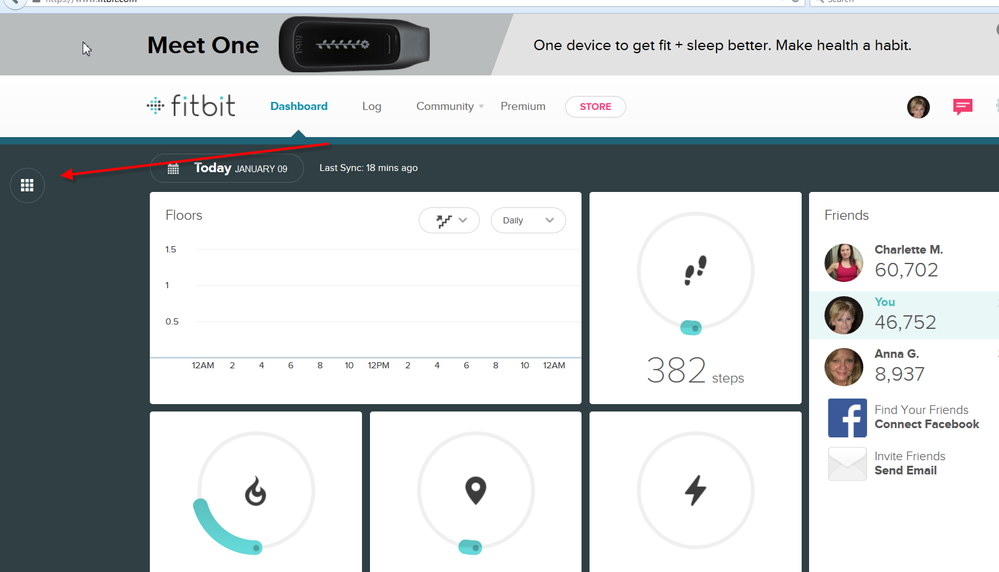
Task: Click the Fitbit logo
Action: pyautogui.click(x=191, y=106)
